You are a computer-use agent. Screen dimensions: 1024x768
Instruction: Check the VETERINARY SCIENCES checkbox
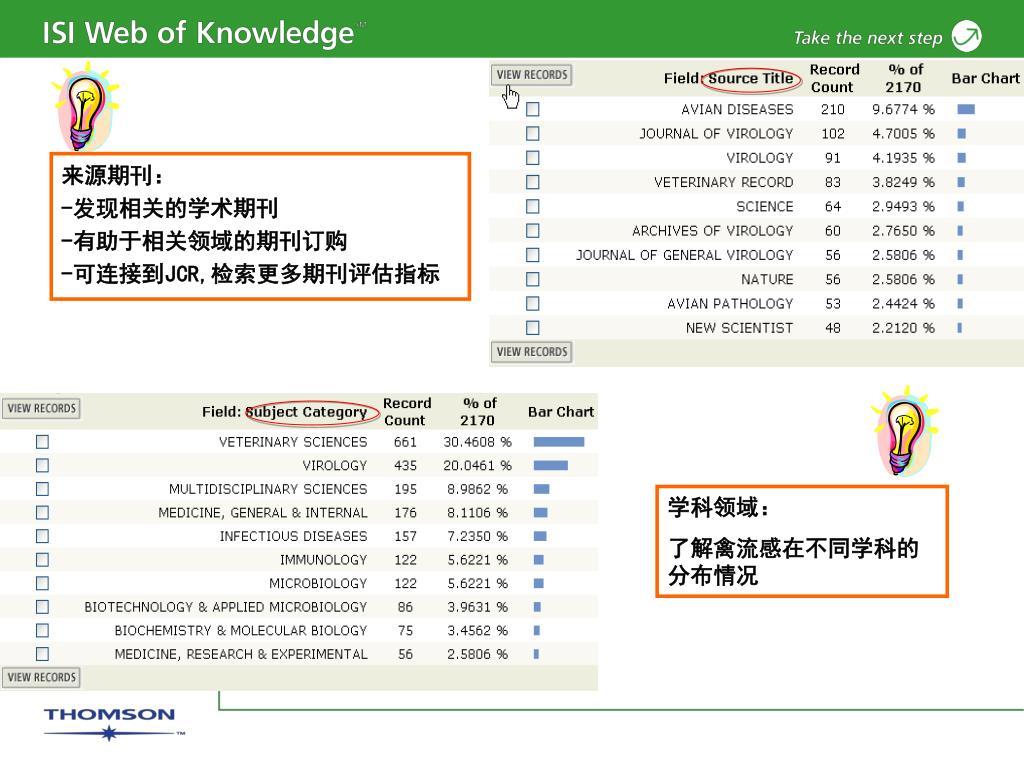point(42,442)
